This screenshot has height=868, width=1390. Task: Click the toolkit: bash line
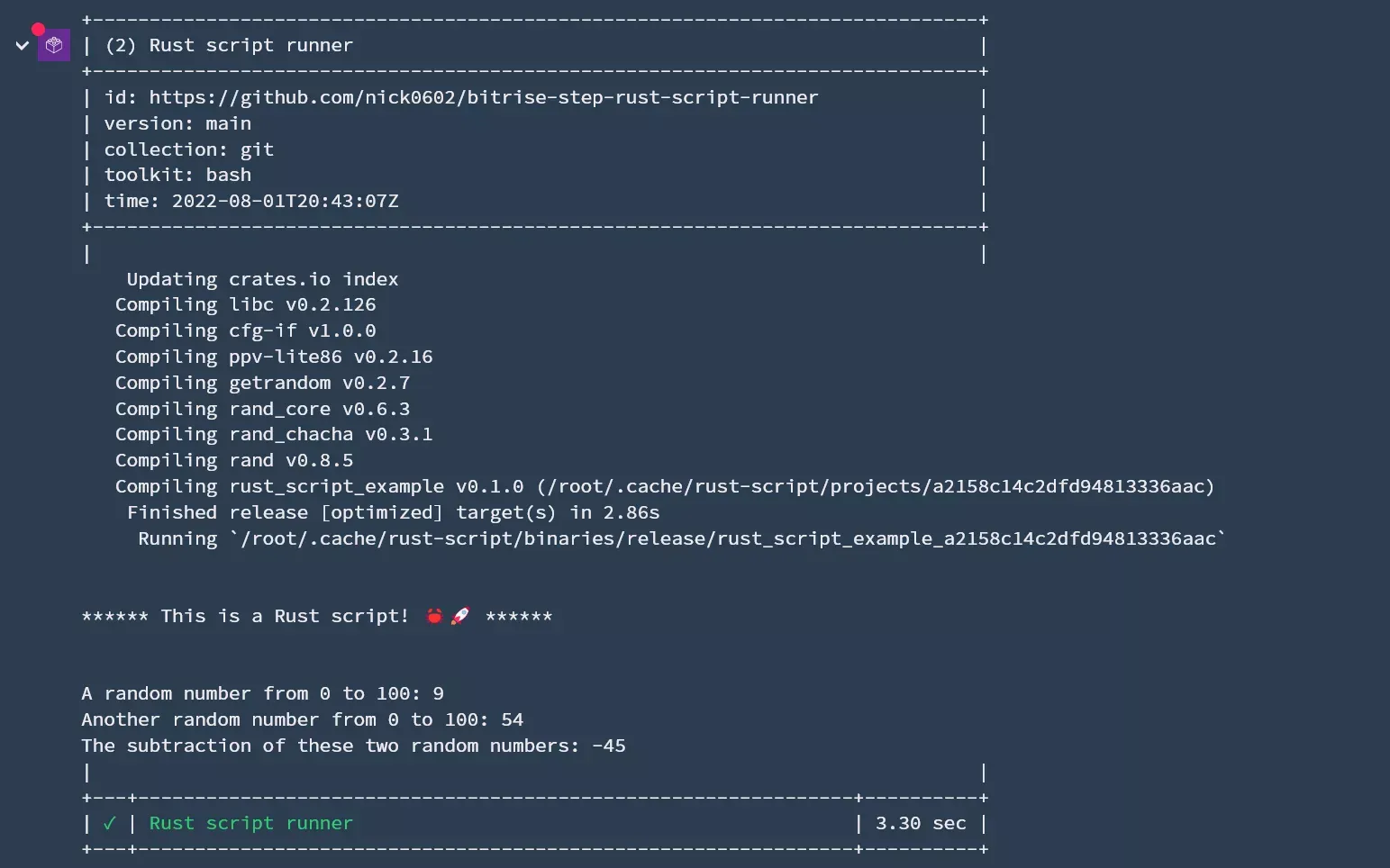coord(177,175)
